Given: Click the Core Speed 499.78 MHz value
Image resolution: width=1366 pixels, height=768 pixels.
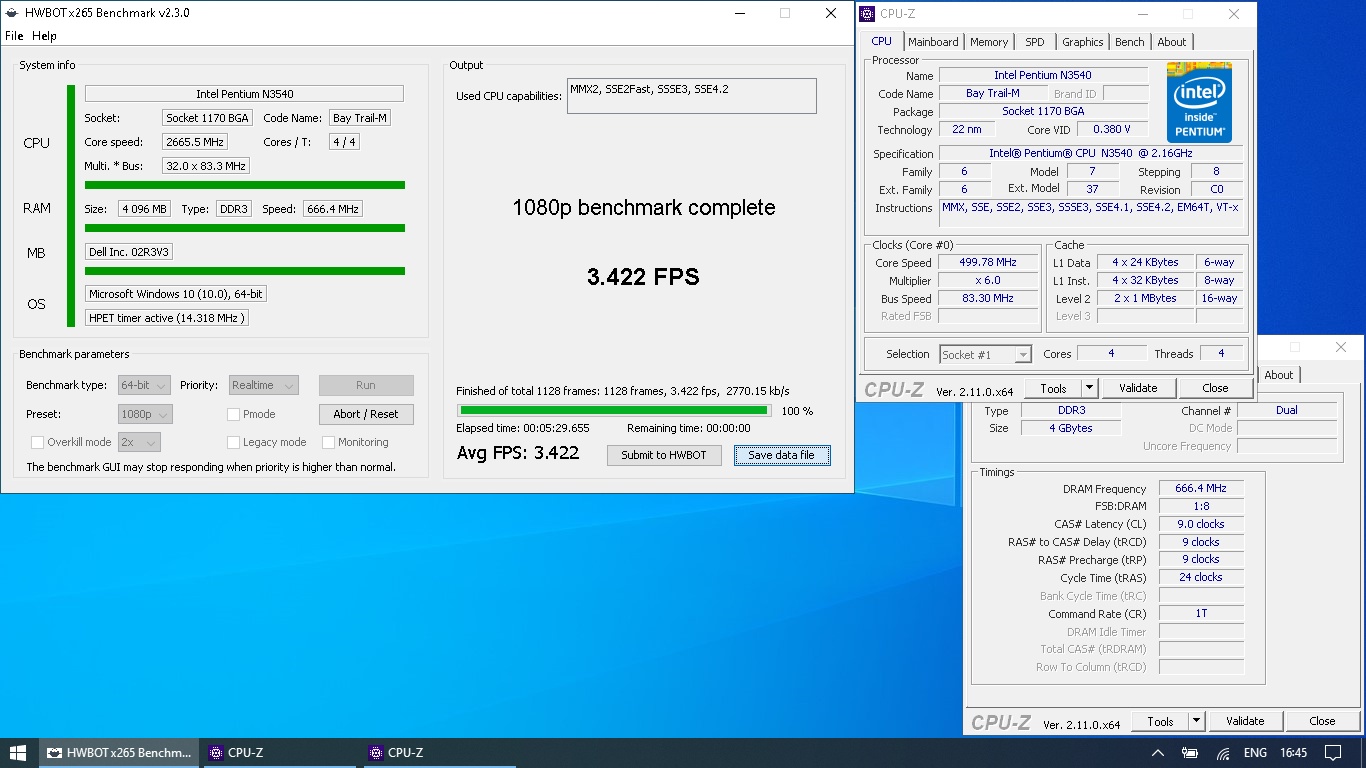Looking at the screenshot, I should point(987,263).
